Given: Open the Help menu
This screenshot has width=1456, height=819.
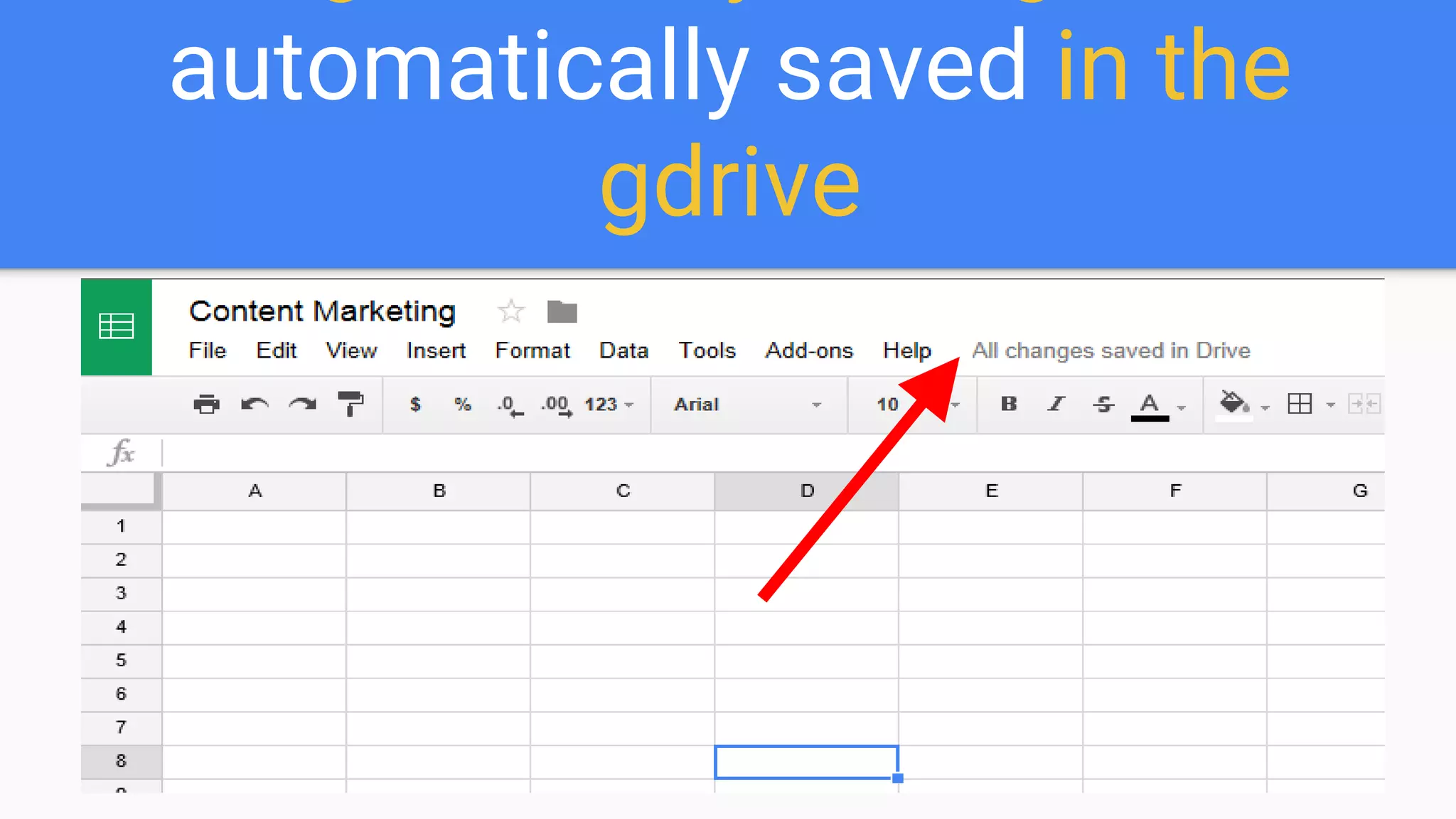Looking at the screenshot, I should (x=907, y=351).
